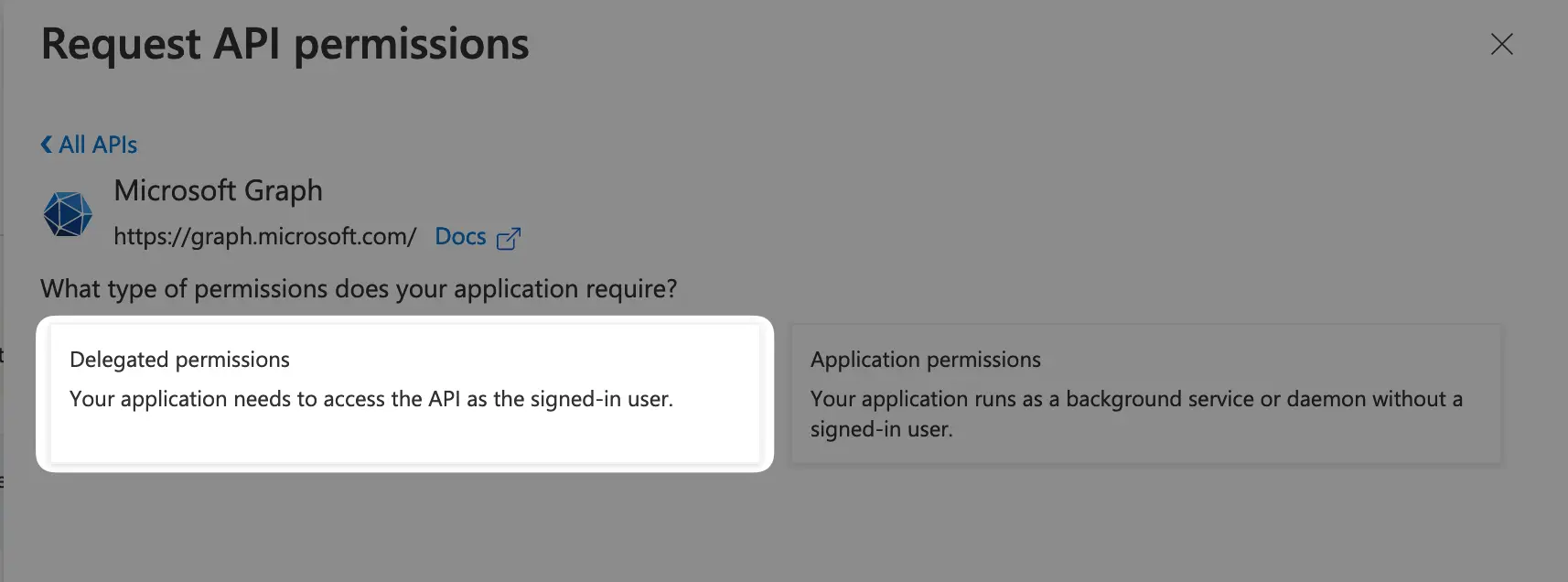Return to the All APIs view
This screenshot has height=582, width=1568.
(x=88, y=144)
